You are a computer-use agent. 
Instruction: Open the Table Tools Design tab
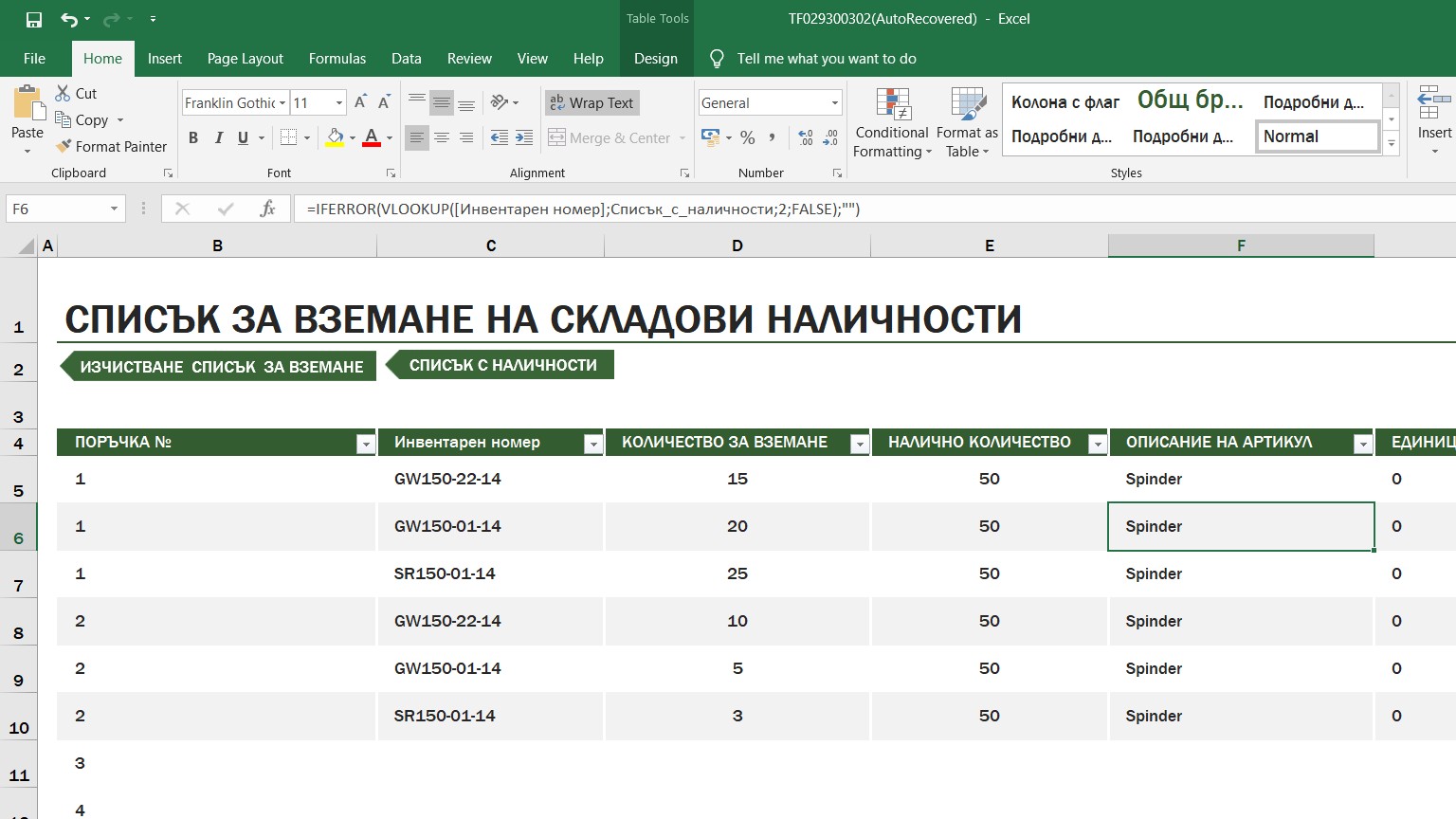pyautogui.click(x=656, y=58)
